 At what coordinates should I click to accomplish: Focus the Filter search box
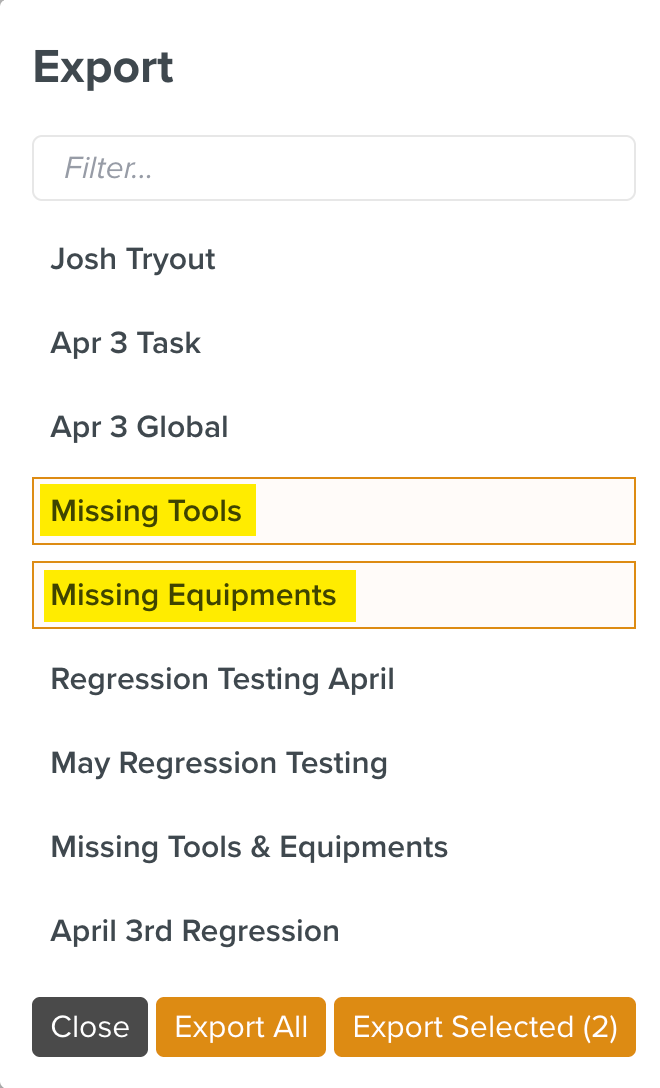[334, 168]
